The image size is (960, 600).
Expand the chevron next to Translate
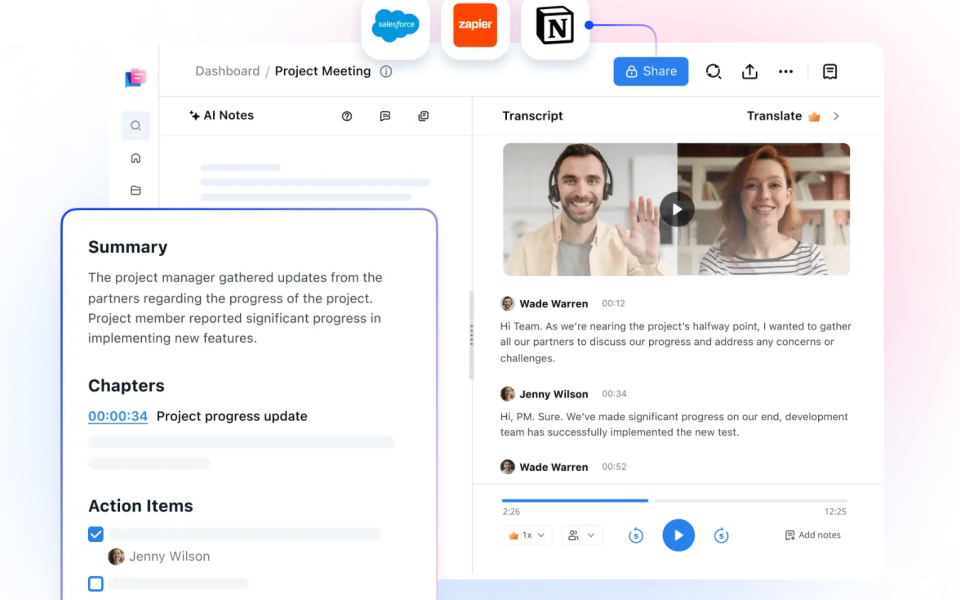point(836,116)
